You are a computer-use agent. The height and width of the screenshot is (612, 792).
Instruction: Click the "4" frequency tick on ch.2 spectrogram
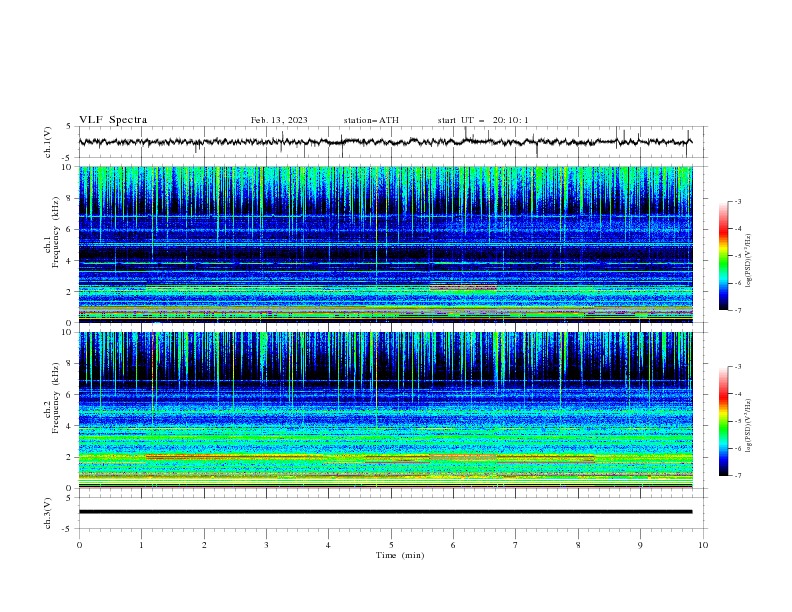click(70, 426)
